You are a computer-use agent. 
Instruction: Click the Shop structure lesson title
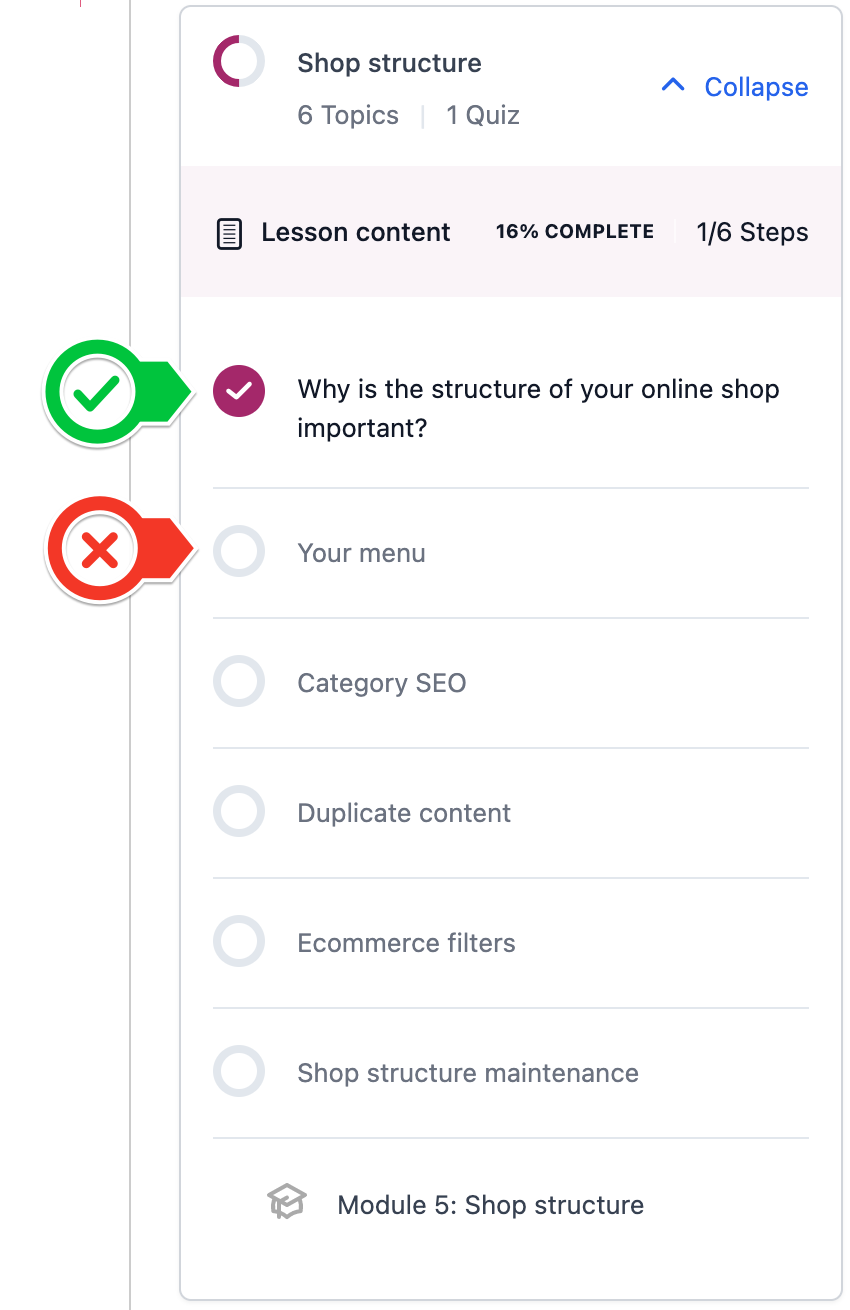click(x=389, y=63)
